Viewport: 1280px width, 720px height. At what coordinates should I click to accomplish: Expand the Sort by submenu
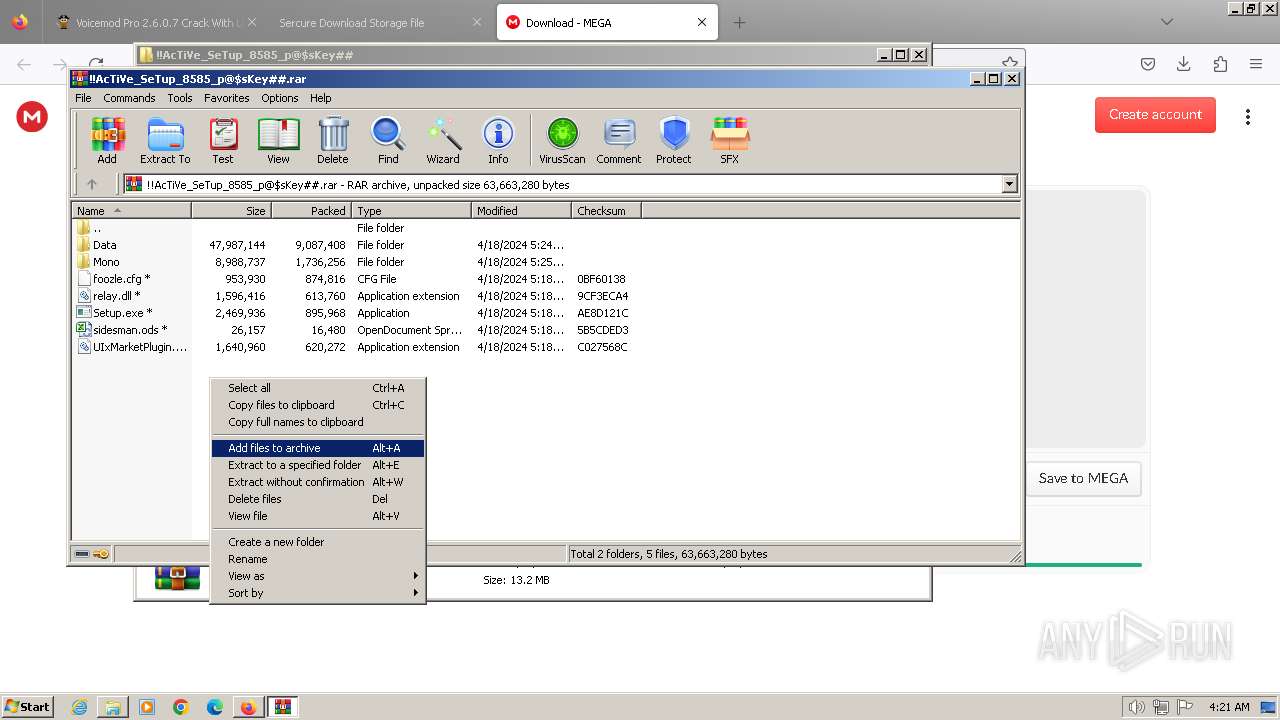click(318, 593)
